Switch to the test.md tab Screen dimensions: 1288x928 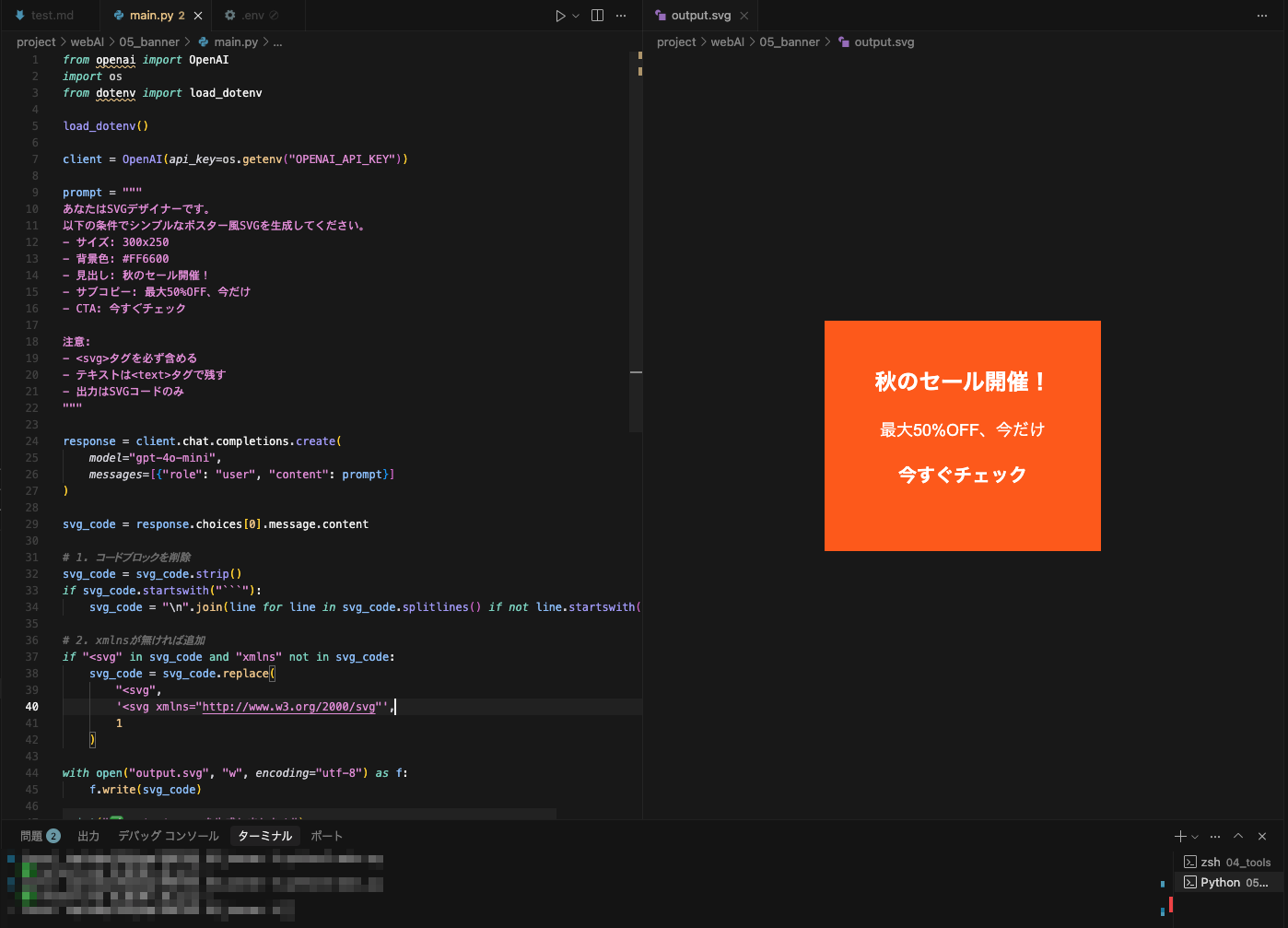pos(44,16)
